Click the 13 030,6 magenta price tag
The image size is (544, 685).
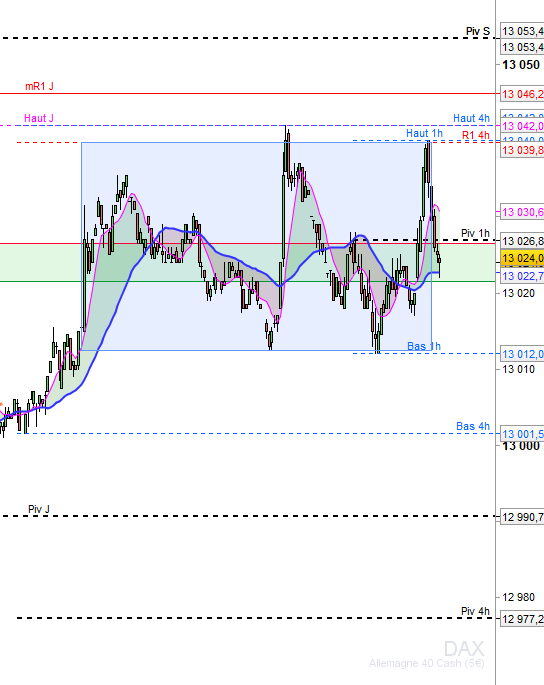click(x=522, y=212)
